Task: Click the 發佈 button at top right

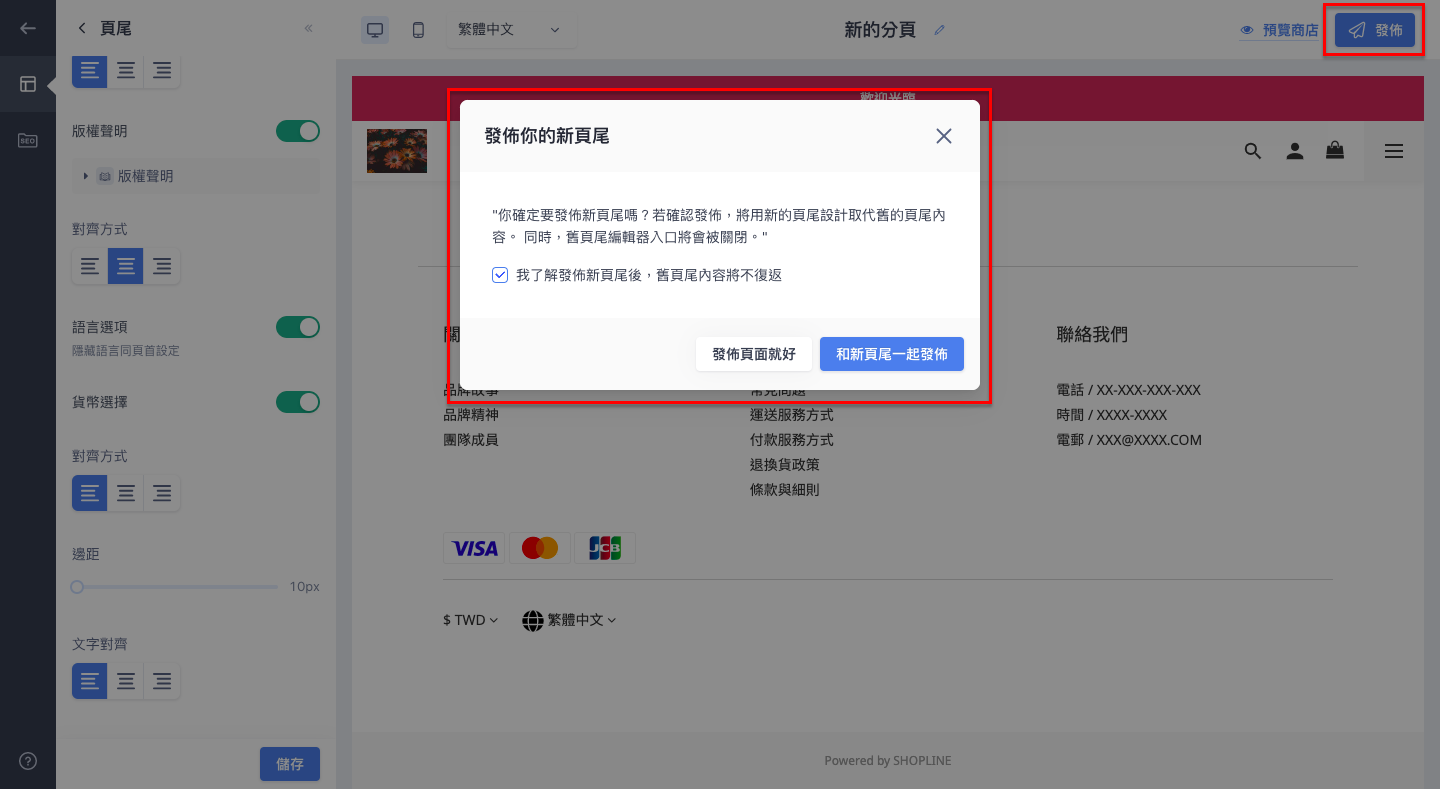Action: click(1375, 30)
